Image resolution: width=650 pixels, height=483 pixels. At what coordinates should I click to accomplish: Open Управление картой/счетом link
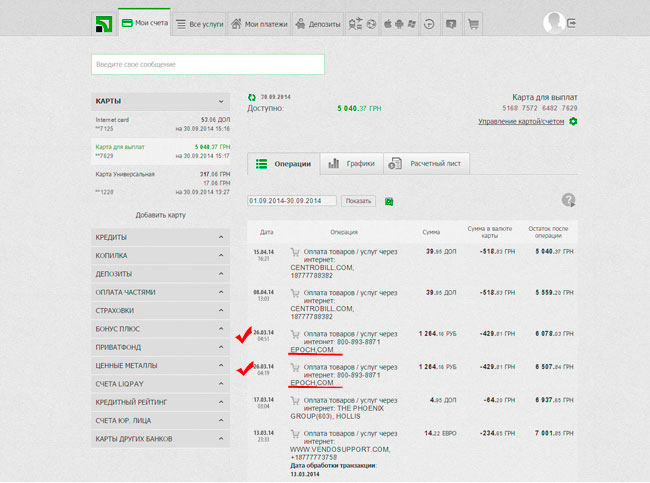click(521, 122)
